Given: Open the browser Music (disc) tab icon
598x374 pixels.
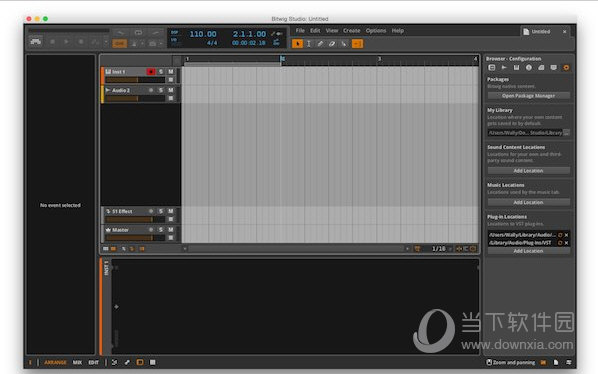Looking at the screenshot, I should point(529,67).
